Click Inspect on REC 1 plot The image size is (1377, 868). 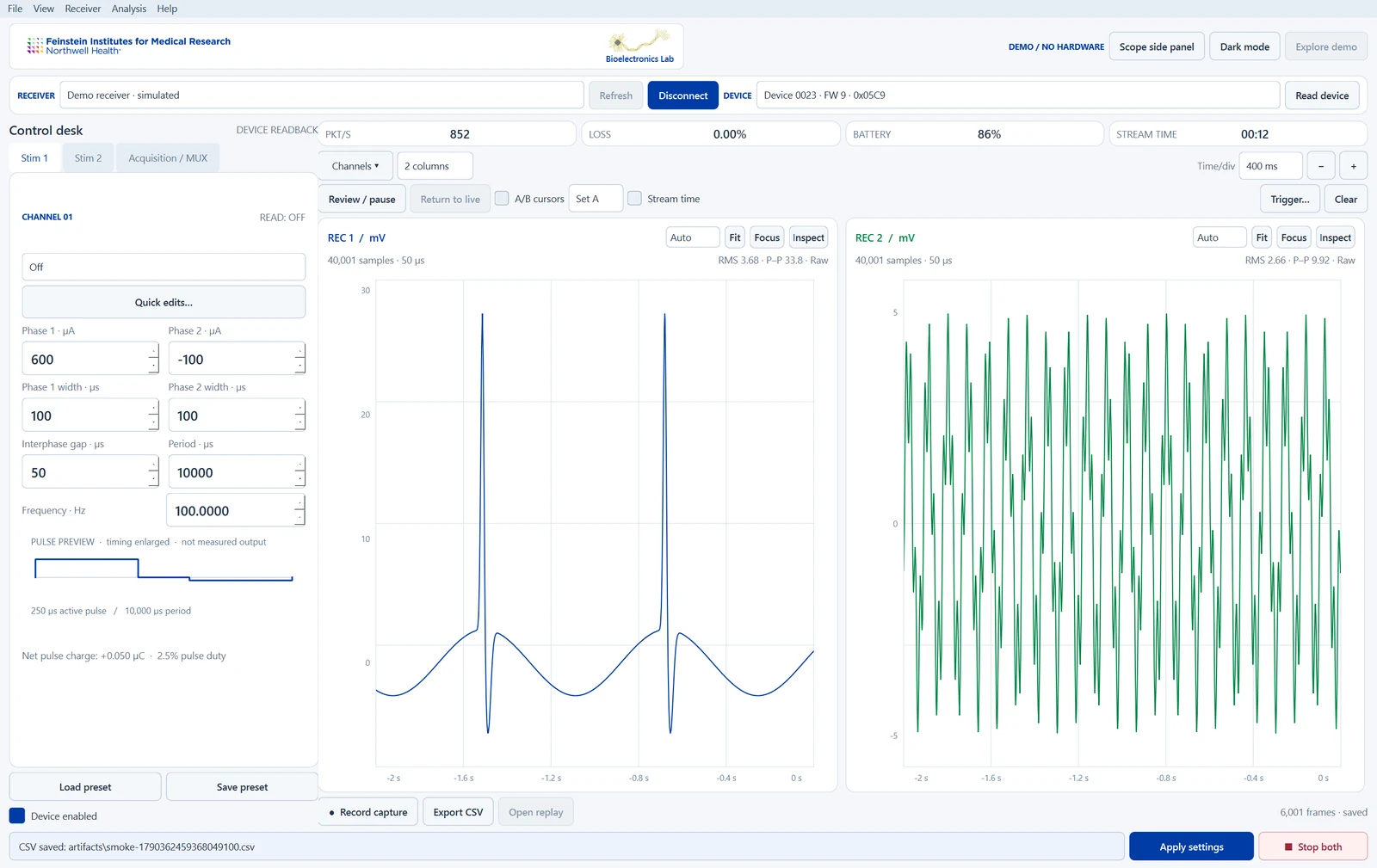[x=808, y=237]
